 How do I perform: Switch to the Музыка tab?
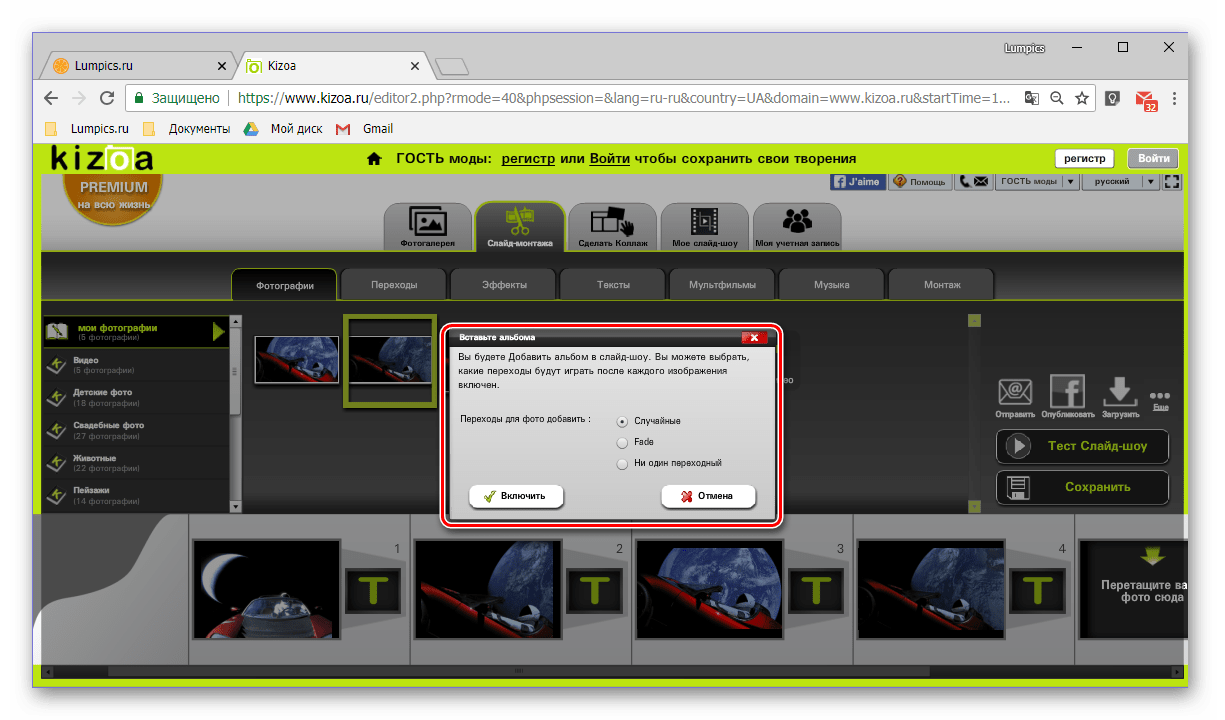click(832, 285)
